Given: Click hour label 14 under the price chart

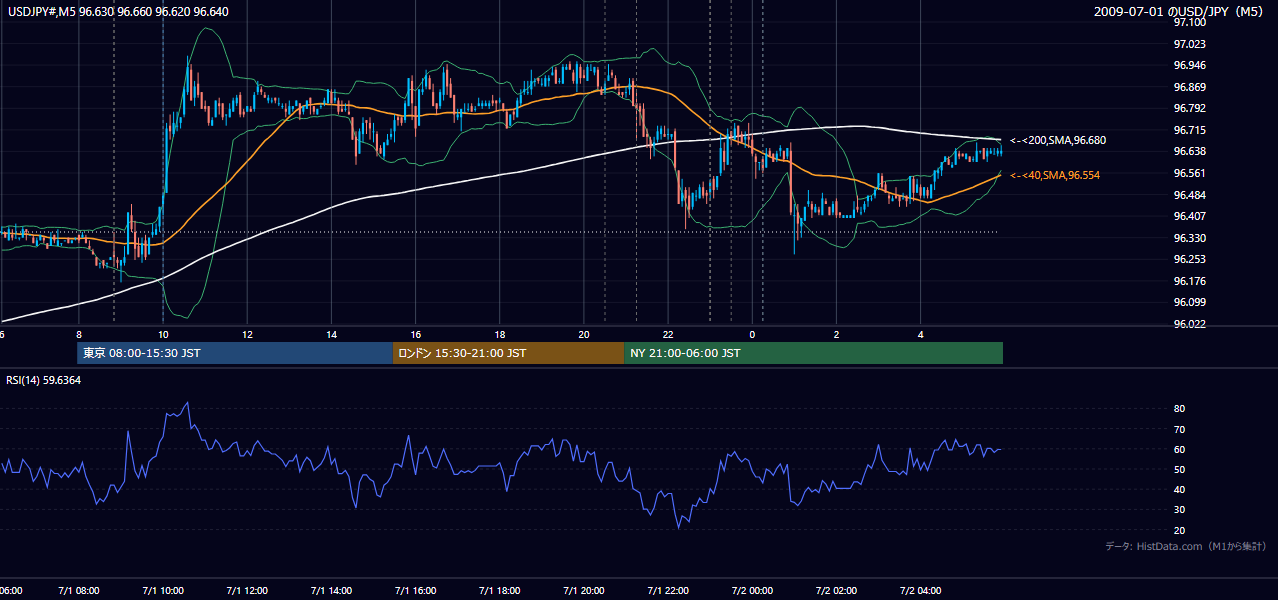Looking at the screenshot, I should pyautogui.click(x=331, y=335).
